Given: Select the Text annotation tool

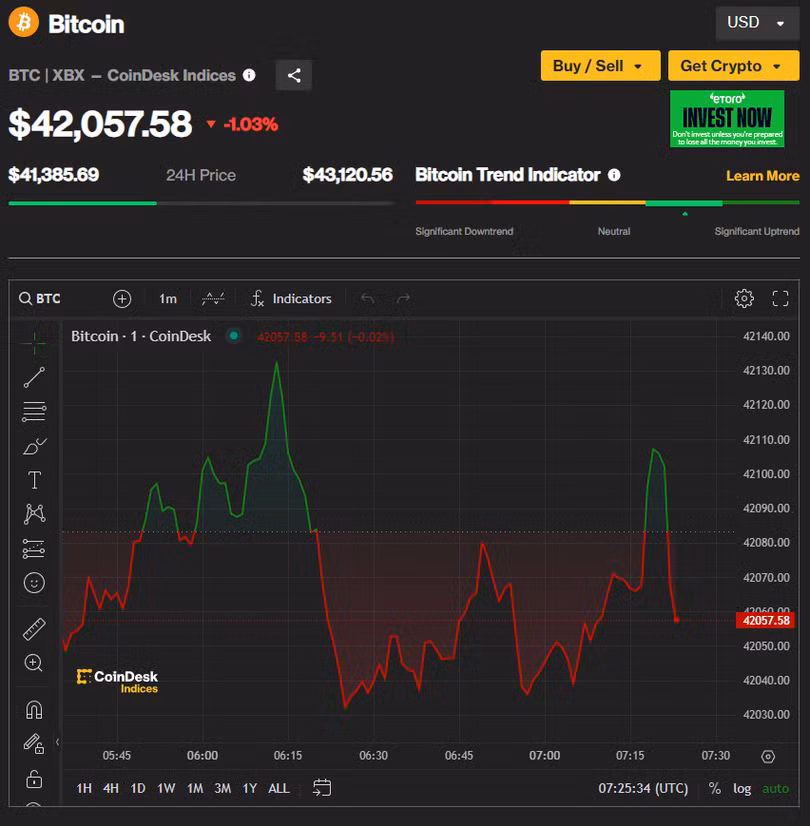Looking at the screenshot, I should point(34,480).
